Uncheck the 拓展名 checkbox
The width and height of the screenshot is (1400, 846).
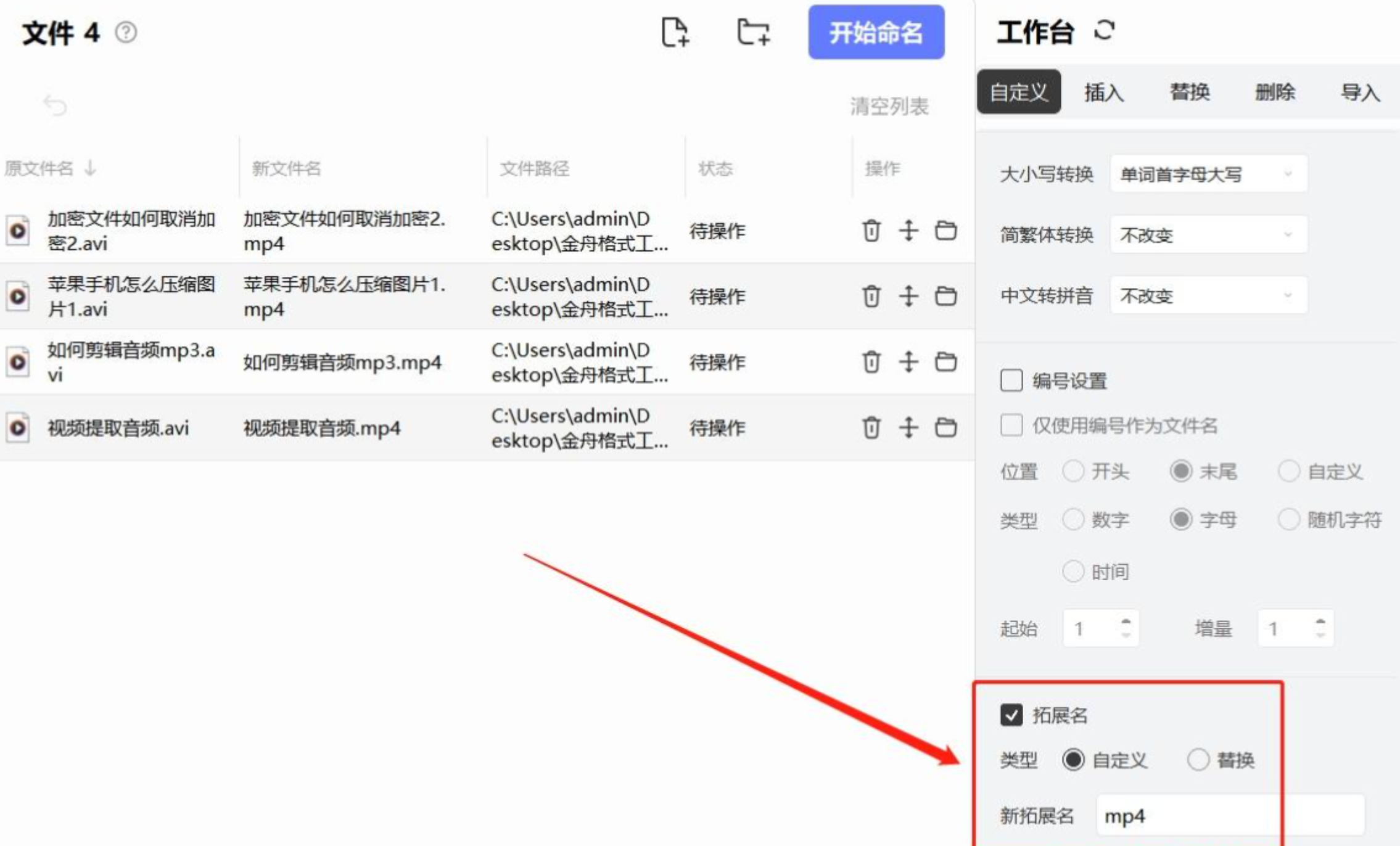(1011, 715)
